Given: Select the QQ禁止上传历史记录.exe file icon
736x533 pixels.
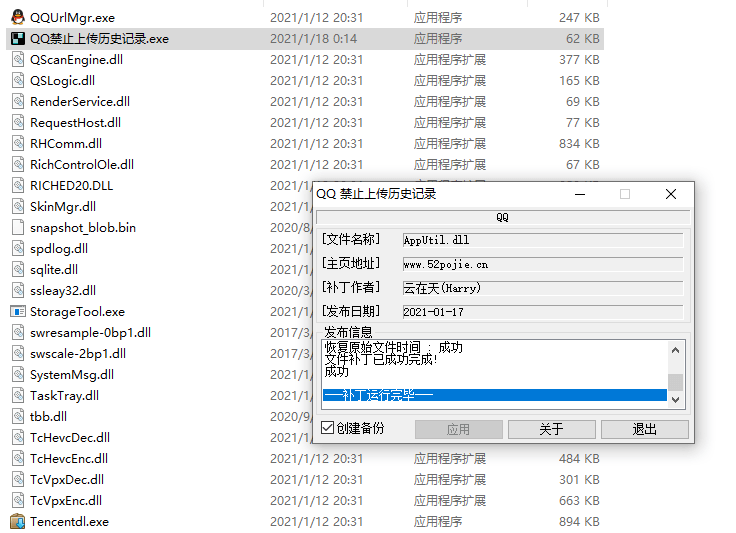Looking at the screenshot, I should (18, 38).
